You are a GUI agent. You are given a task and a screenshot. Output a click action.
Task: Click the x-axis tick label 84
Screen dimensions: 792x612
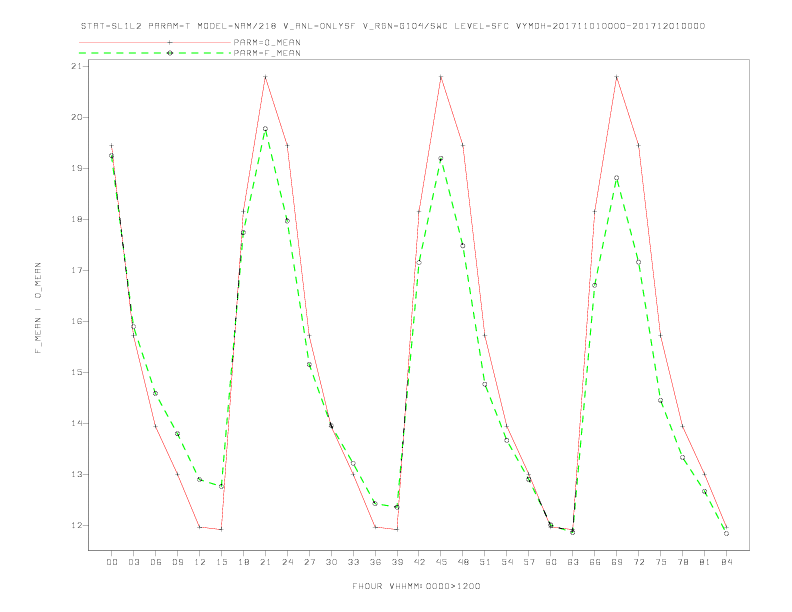(726, 562)
